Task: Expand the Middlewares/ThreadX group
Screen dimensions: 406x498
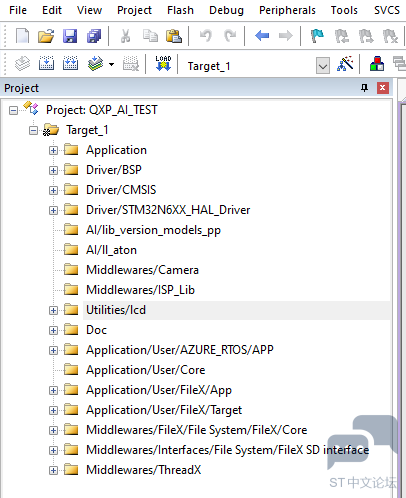Action: (53, 470)
